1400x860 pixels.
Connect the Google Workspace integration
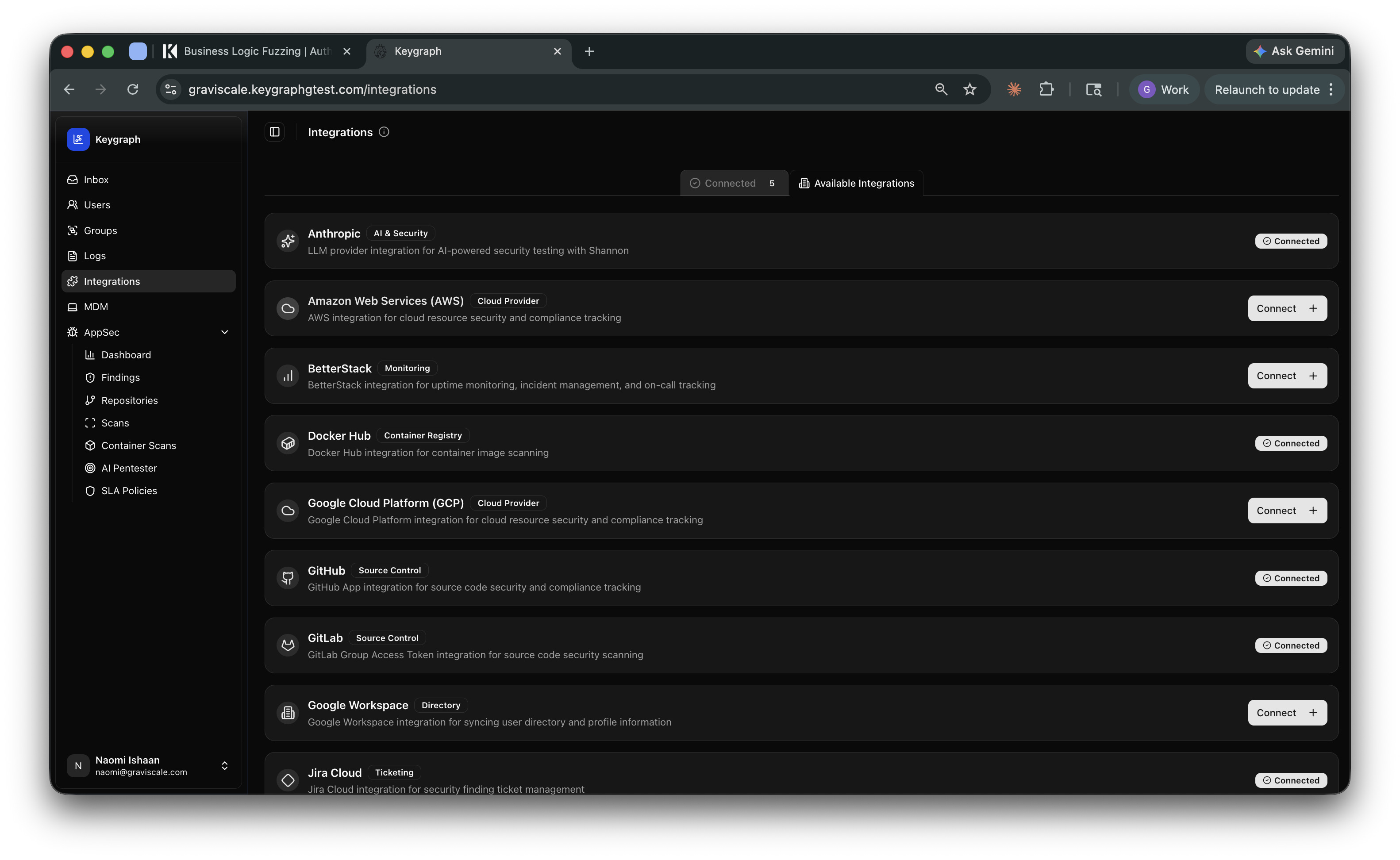1287,713
